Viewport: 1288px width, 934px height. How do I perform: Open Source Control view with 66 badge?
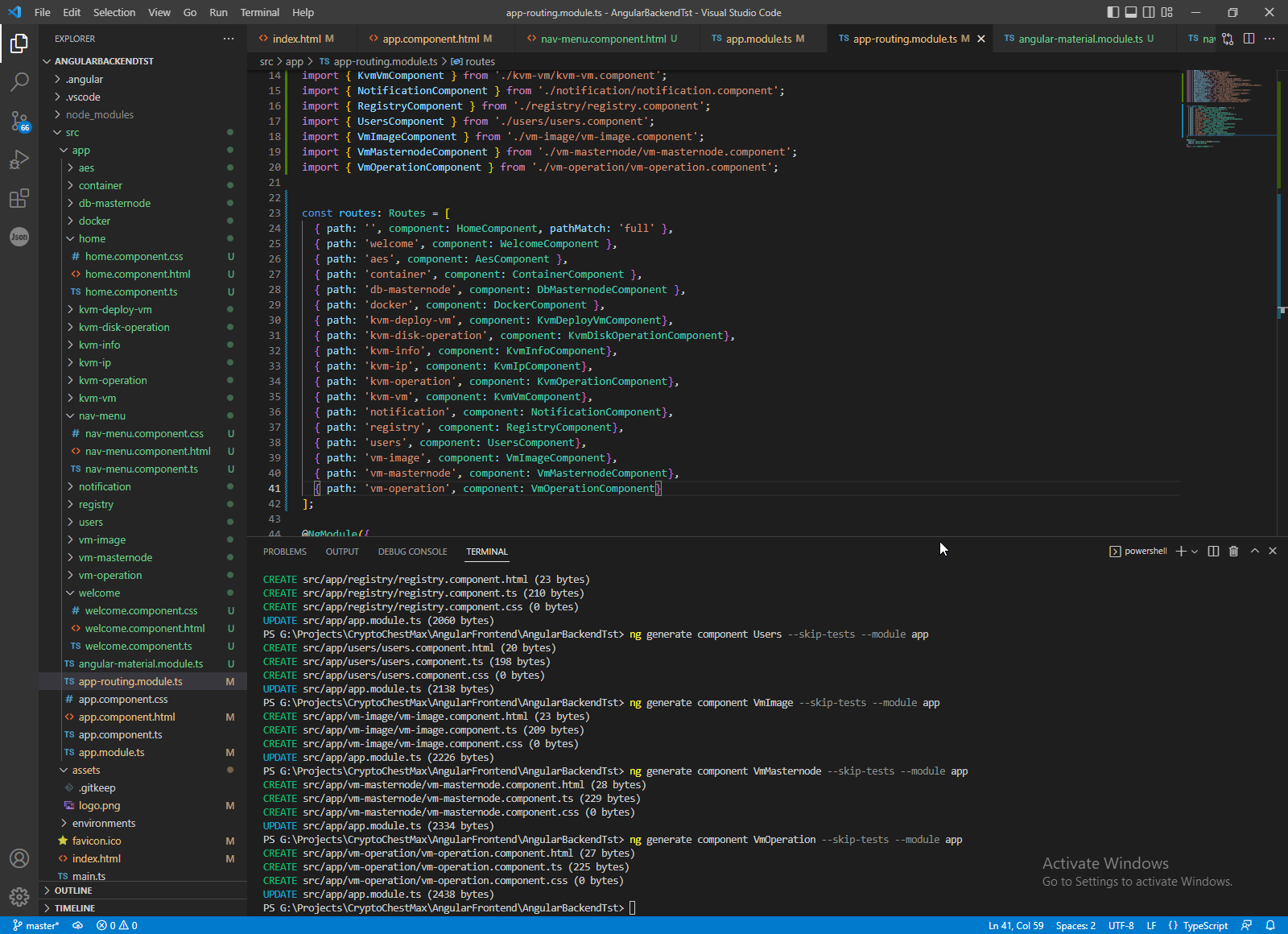click(19, 121)
